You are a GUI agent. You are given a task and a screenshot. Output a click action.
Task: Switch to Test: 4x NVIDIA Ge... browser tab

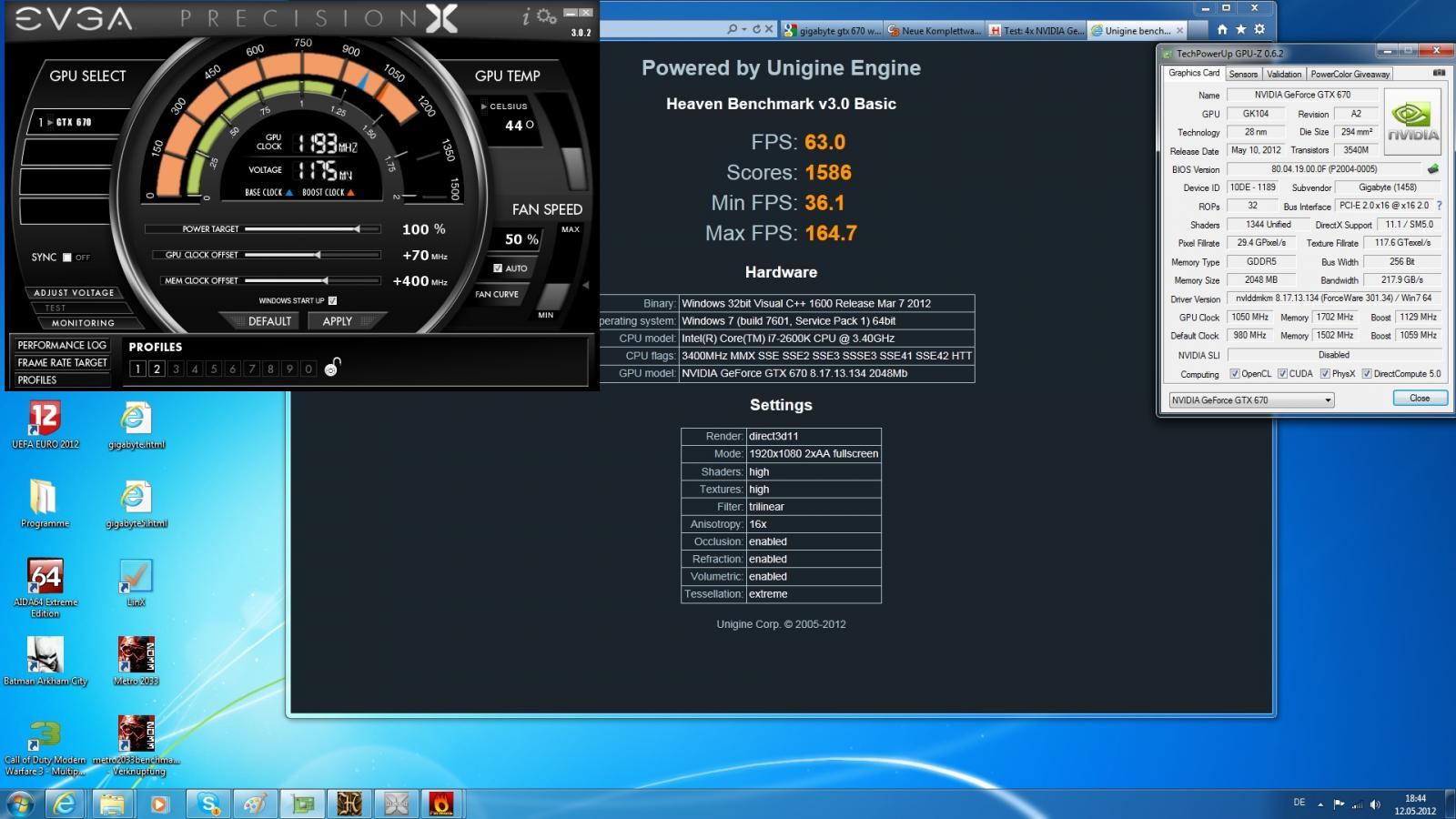tap(1037, 31)
